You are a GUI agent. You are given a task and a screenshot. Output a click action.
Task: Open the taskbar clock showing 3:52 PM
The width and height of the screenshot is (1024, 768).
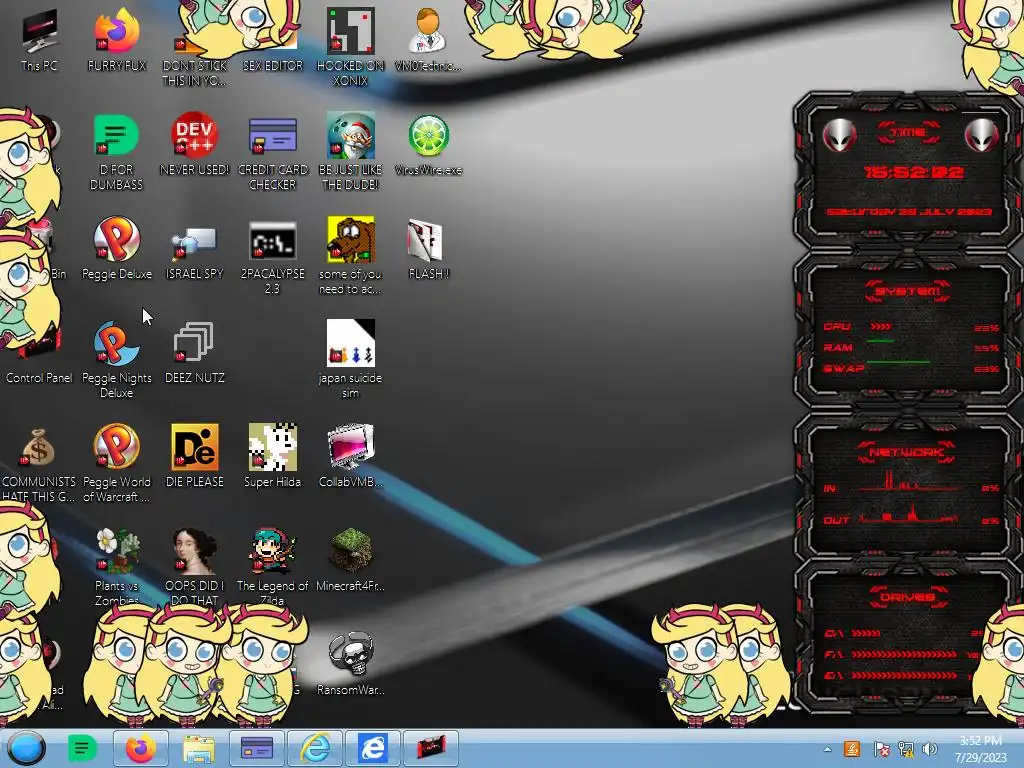[x=981, y=749]
